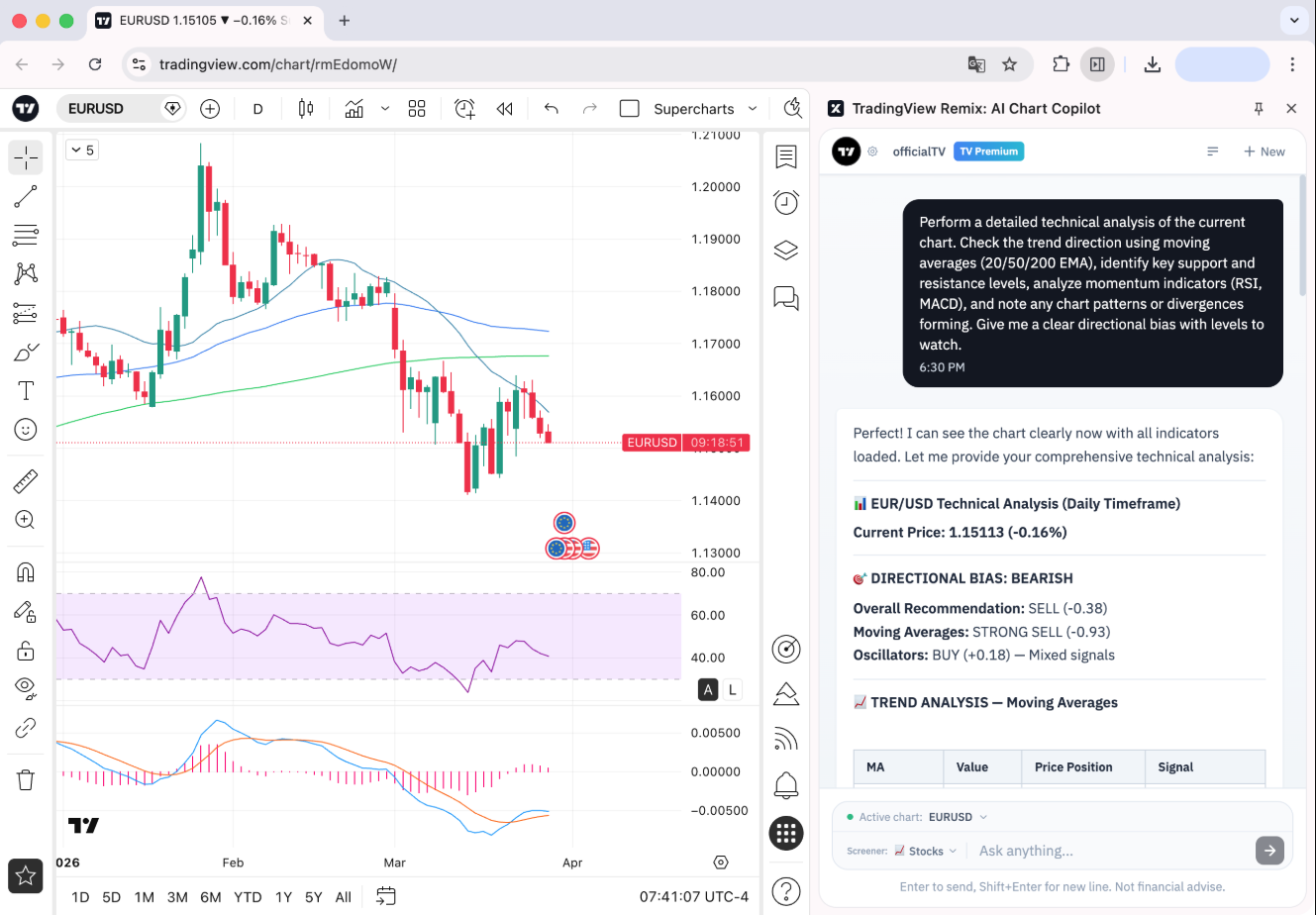The image size is (1316, 915).
Task: Open the indicators button
Action: 354,109
